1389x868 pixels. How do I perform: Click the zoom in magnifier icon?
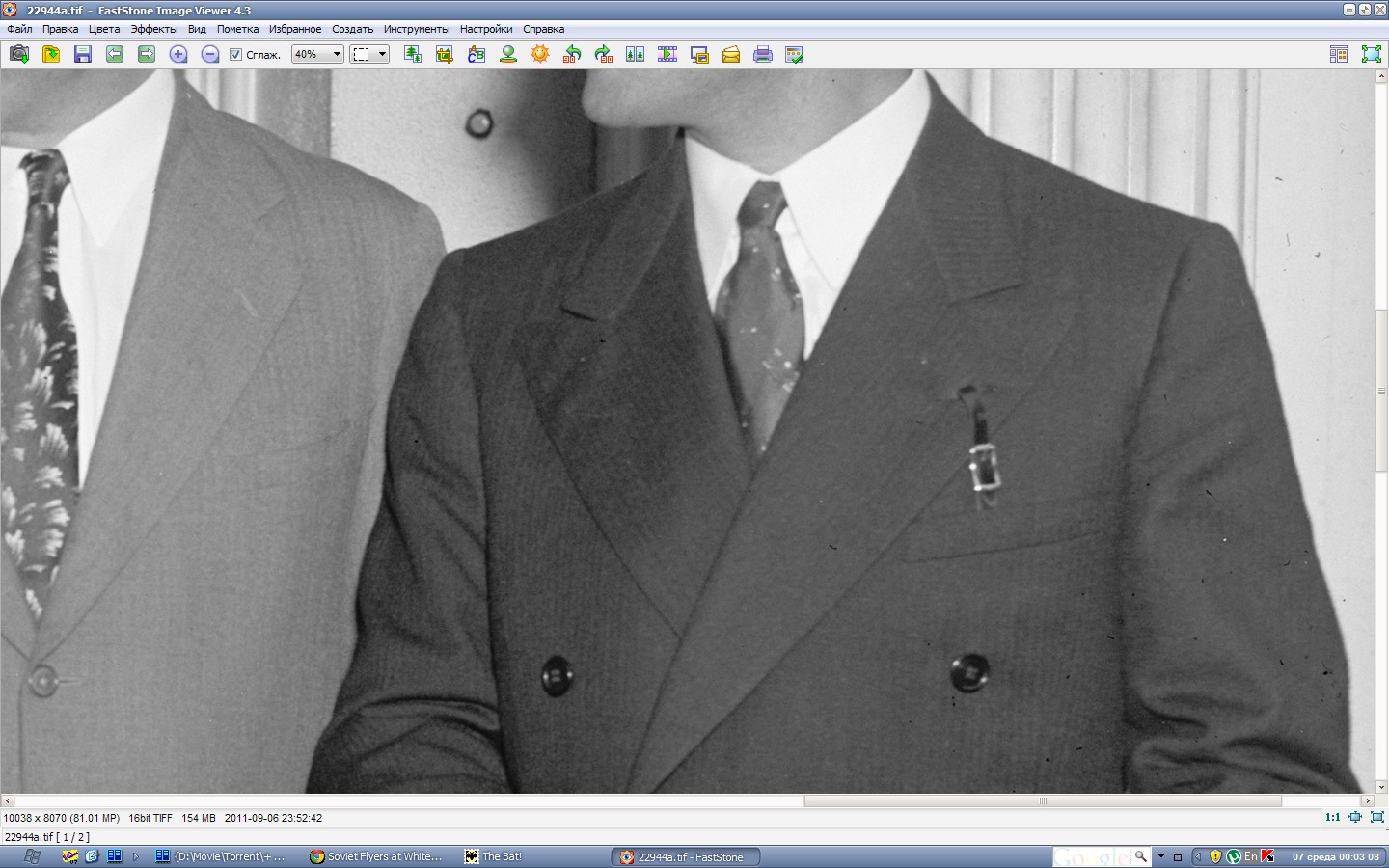point(178,55)
